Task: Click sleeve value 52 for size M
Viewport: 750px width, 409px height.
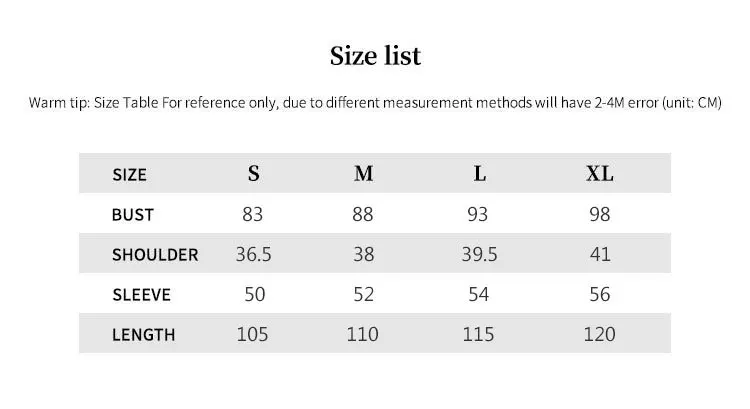Action: pyautogui.click(x=364, y=294)
